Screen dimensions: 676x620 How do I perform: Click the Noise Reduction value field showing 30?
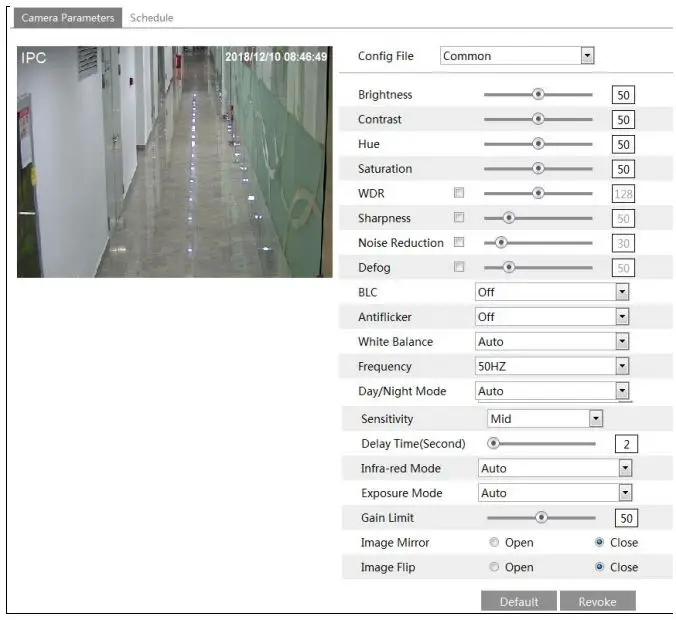[x=623, y=244]
